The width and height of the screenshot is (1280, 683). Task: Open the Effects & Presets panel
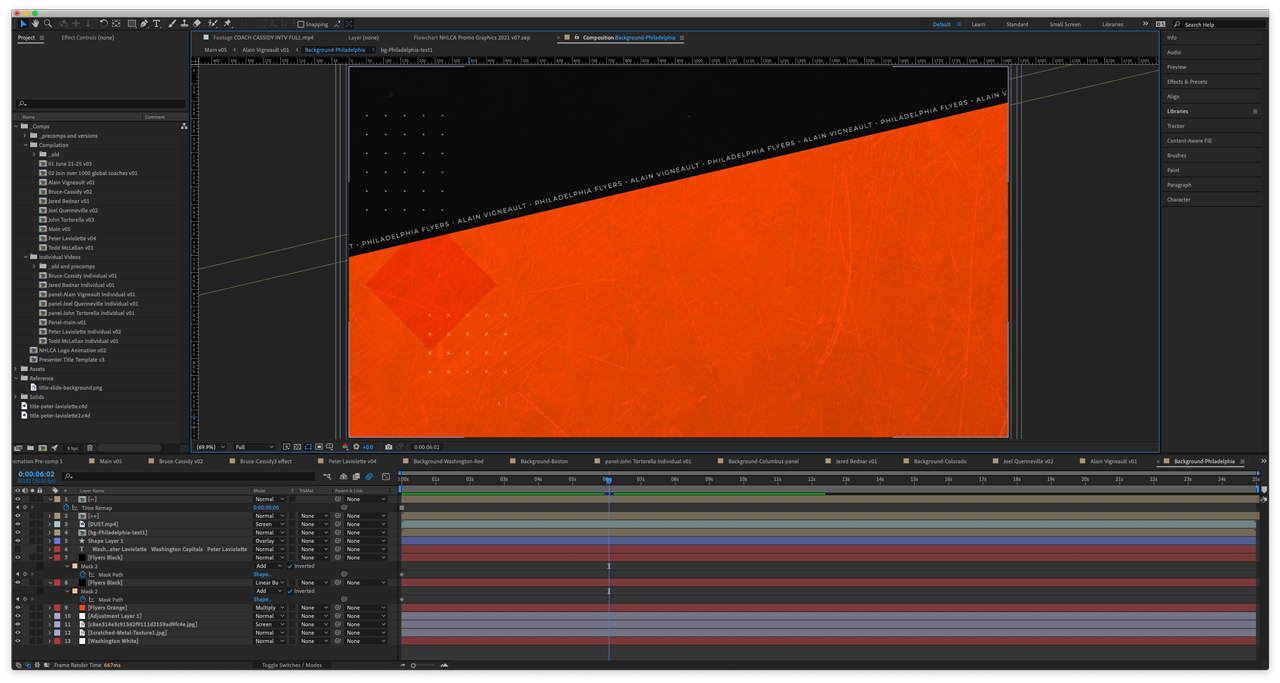(1187, 82)
